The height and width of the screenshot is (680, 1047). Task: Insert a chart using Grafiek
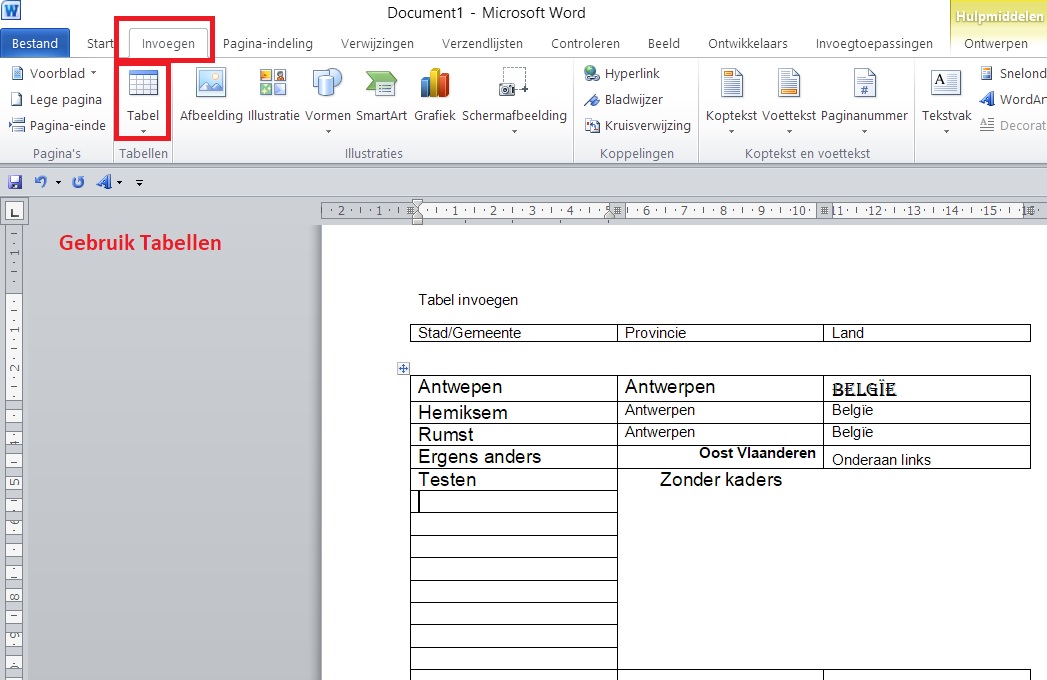434,95
